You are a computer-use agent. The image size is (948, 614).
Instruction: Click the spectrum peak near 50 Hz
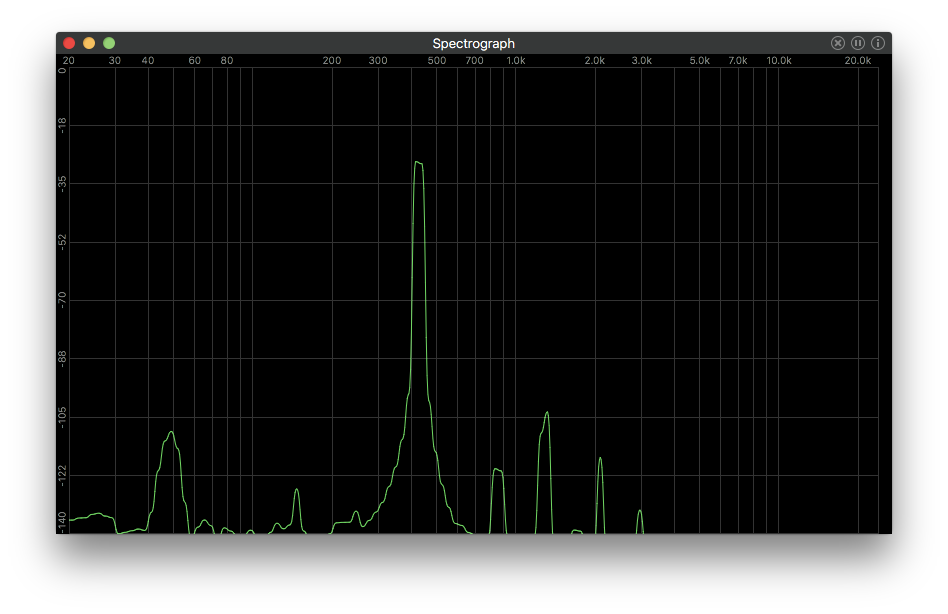pos(171,433)
